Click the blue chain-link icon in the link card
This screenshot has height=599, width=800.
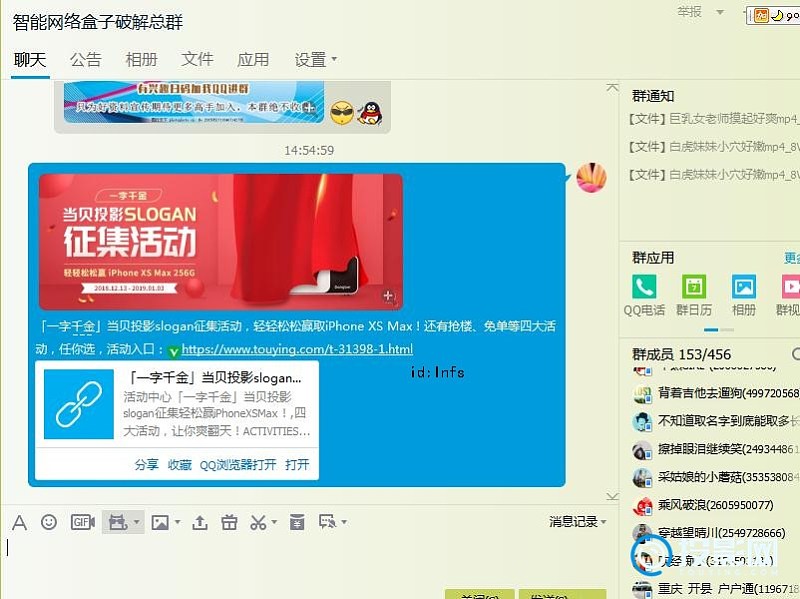79,404
